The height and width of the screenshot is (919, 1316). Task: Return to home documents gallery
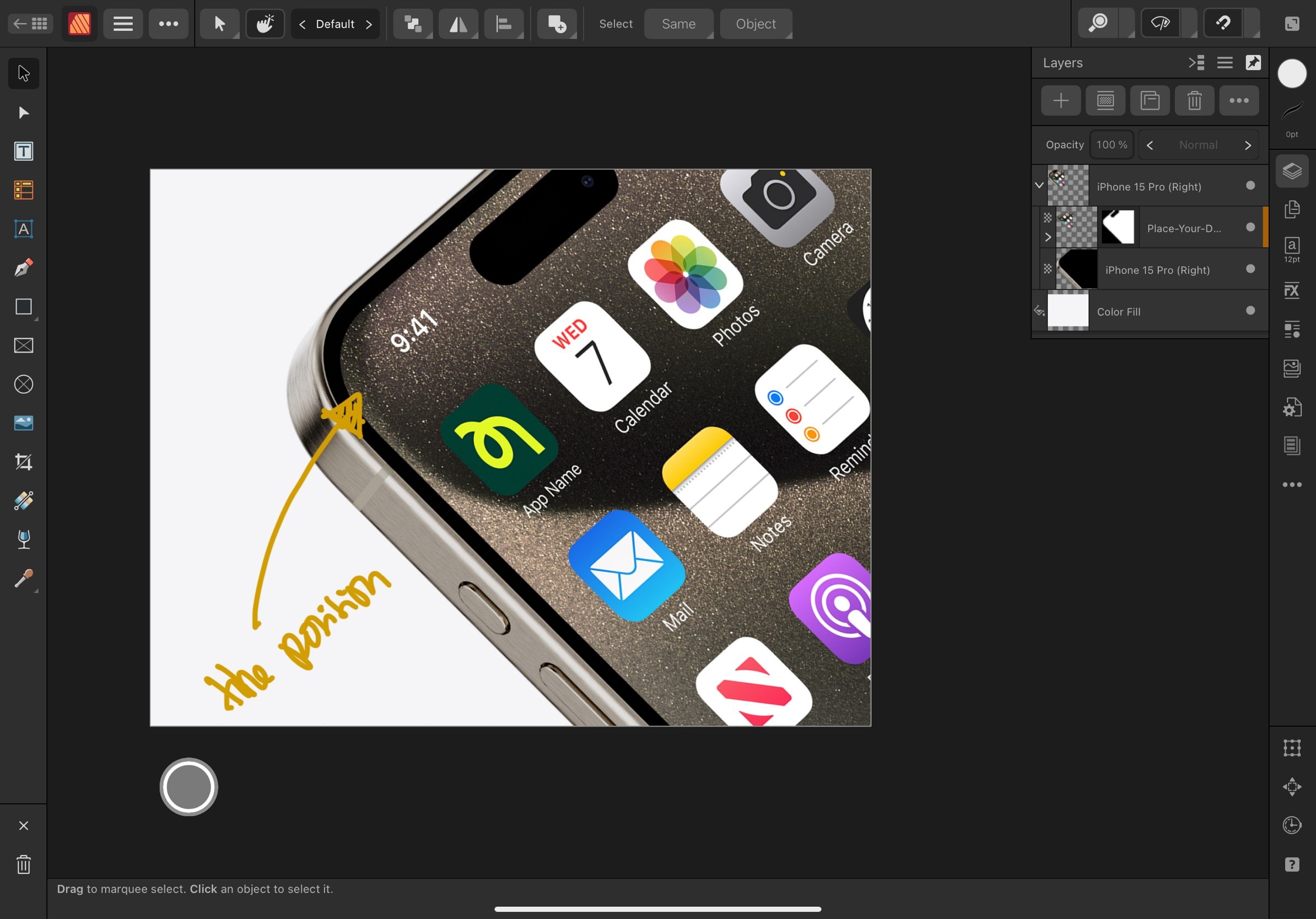(30, 24)
